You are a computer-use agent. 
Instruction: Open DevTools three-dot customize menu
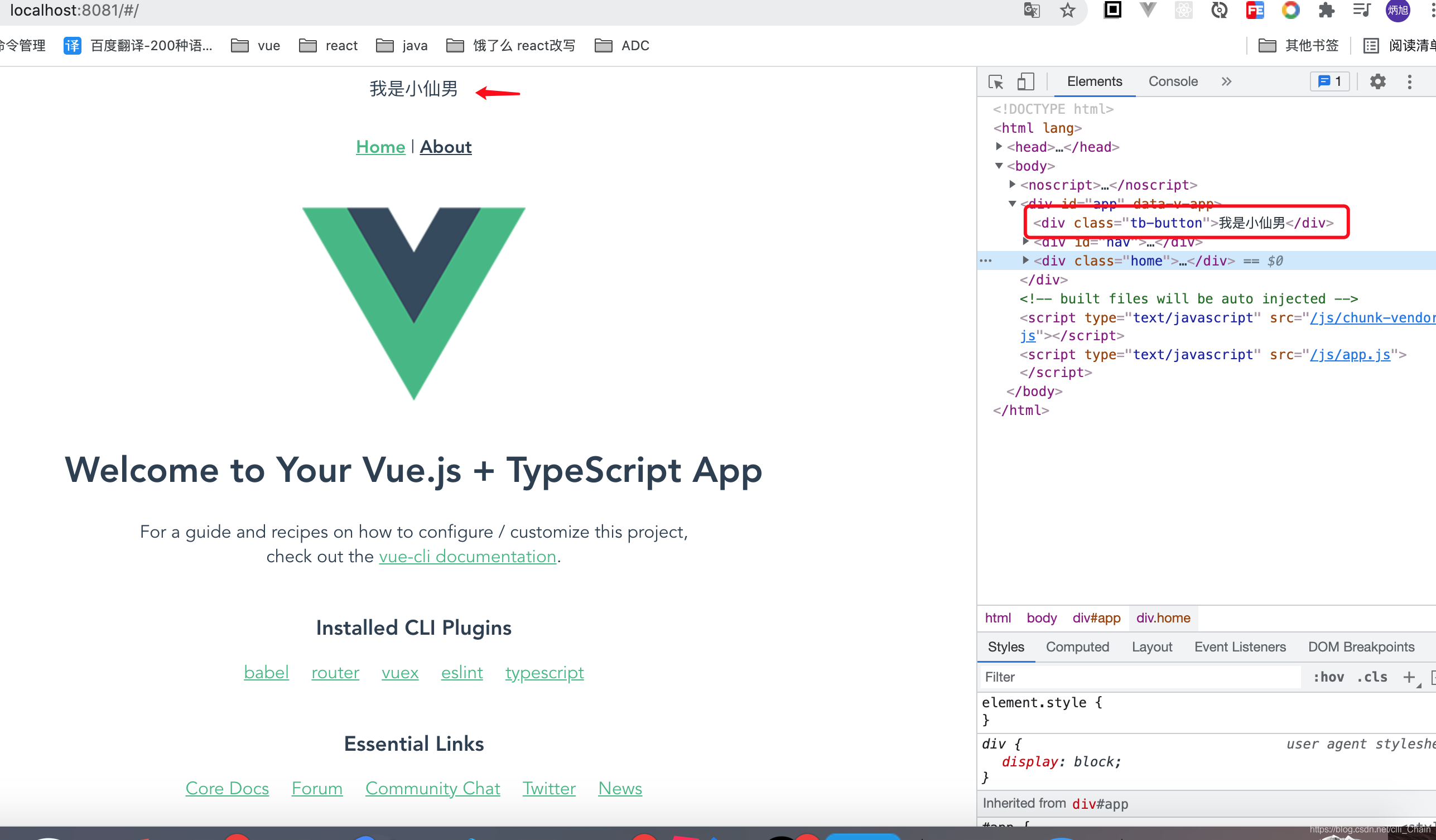tap(1409, 82)
